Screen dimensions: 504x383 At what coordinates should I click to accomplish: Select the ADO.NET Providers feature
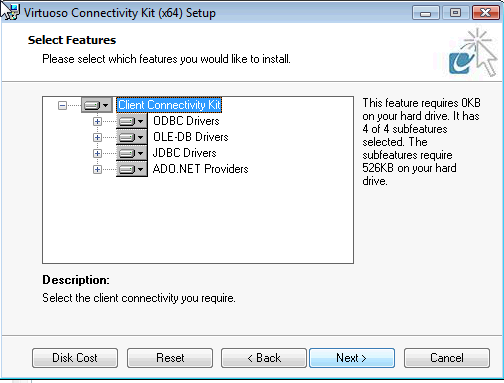pos(200,169)
